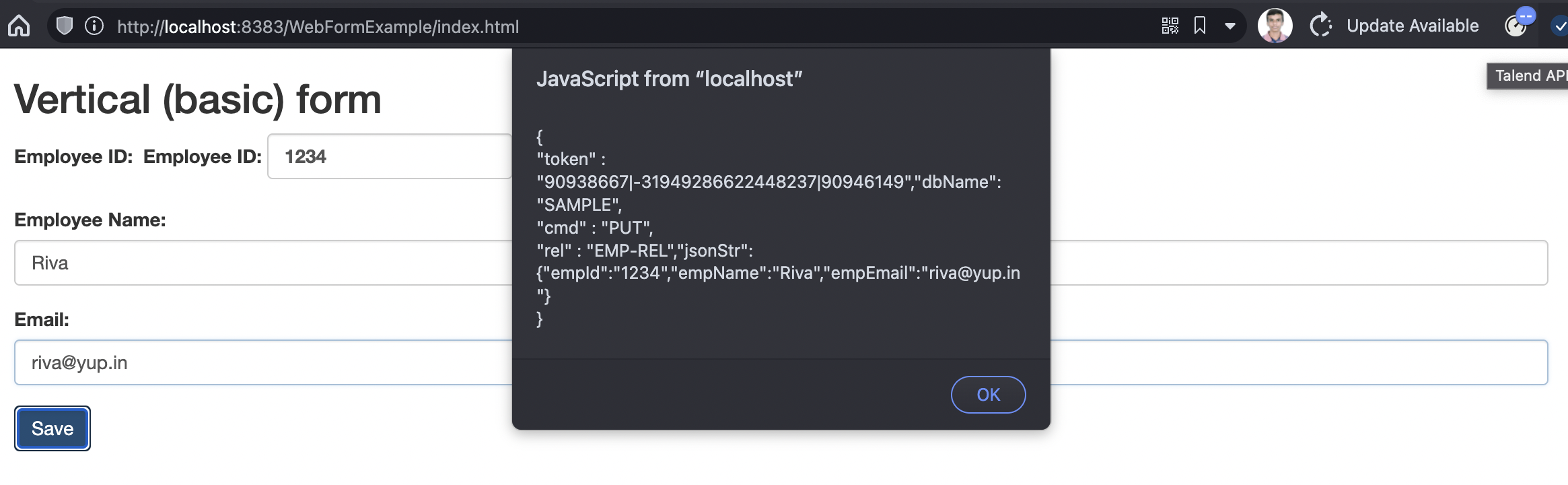Viewport: 1568px width, 485px height.
Task: Open the QR code icon beside address bar
Action: [1169, 26]
